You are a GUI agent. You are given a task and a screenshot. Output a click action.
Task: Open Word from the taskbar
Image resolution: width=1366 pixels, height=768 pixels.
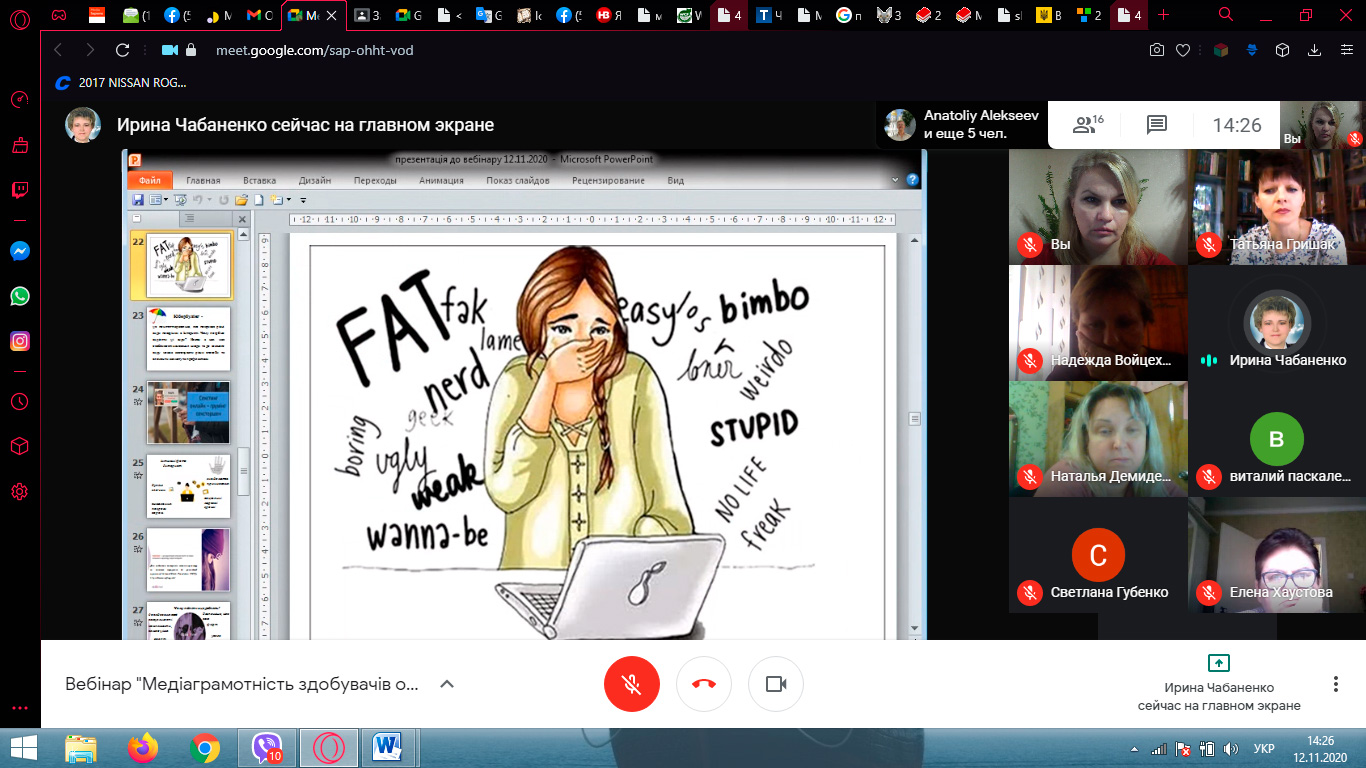click(x=387, y=747)
